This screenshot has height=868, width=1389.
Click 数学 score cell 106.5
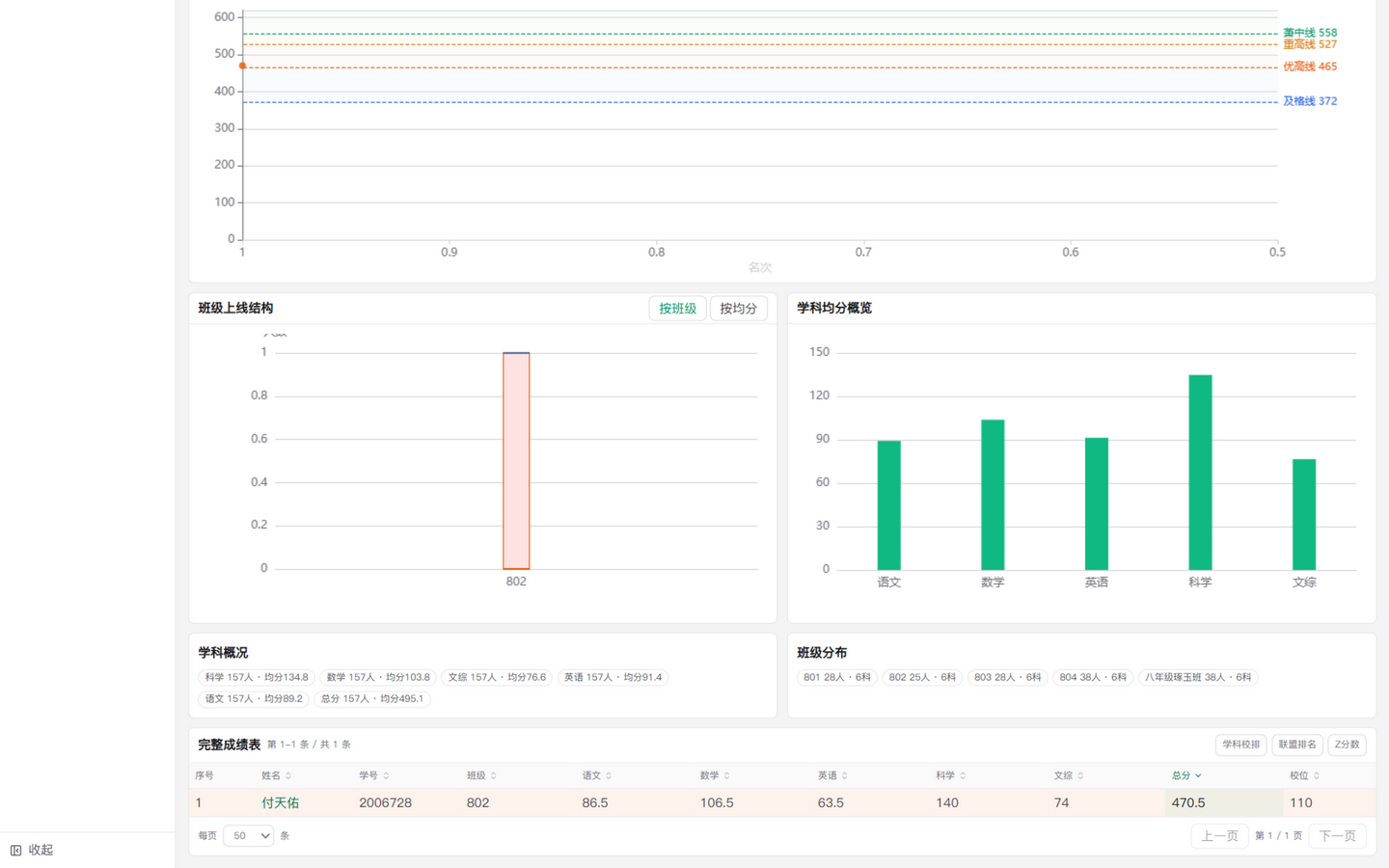point(717,802)
